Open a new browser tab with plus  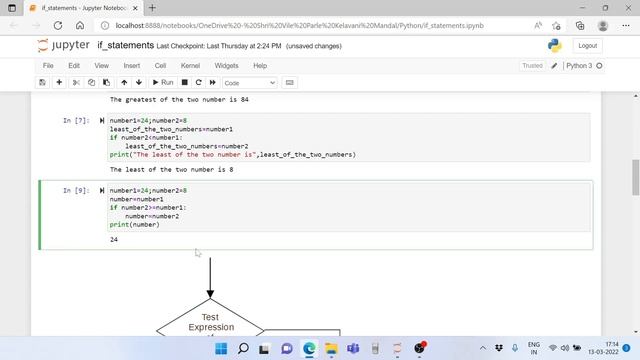152,8
